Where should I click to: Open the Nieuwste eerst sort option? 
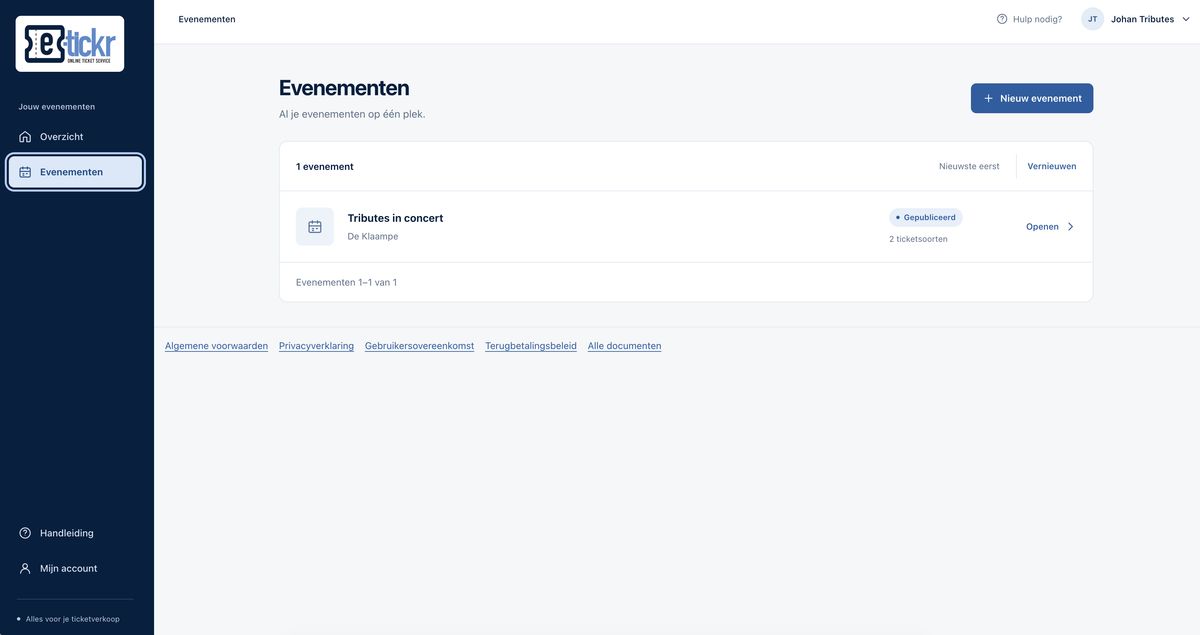(x=969, y=166)
